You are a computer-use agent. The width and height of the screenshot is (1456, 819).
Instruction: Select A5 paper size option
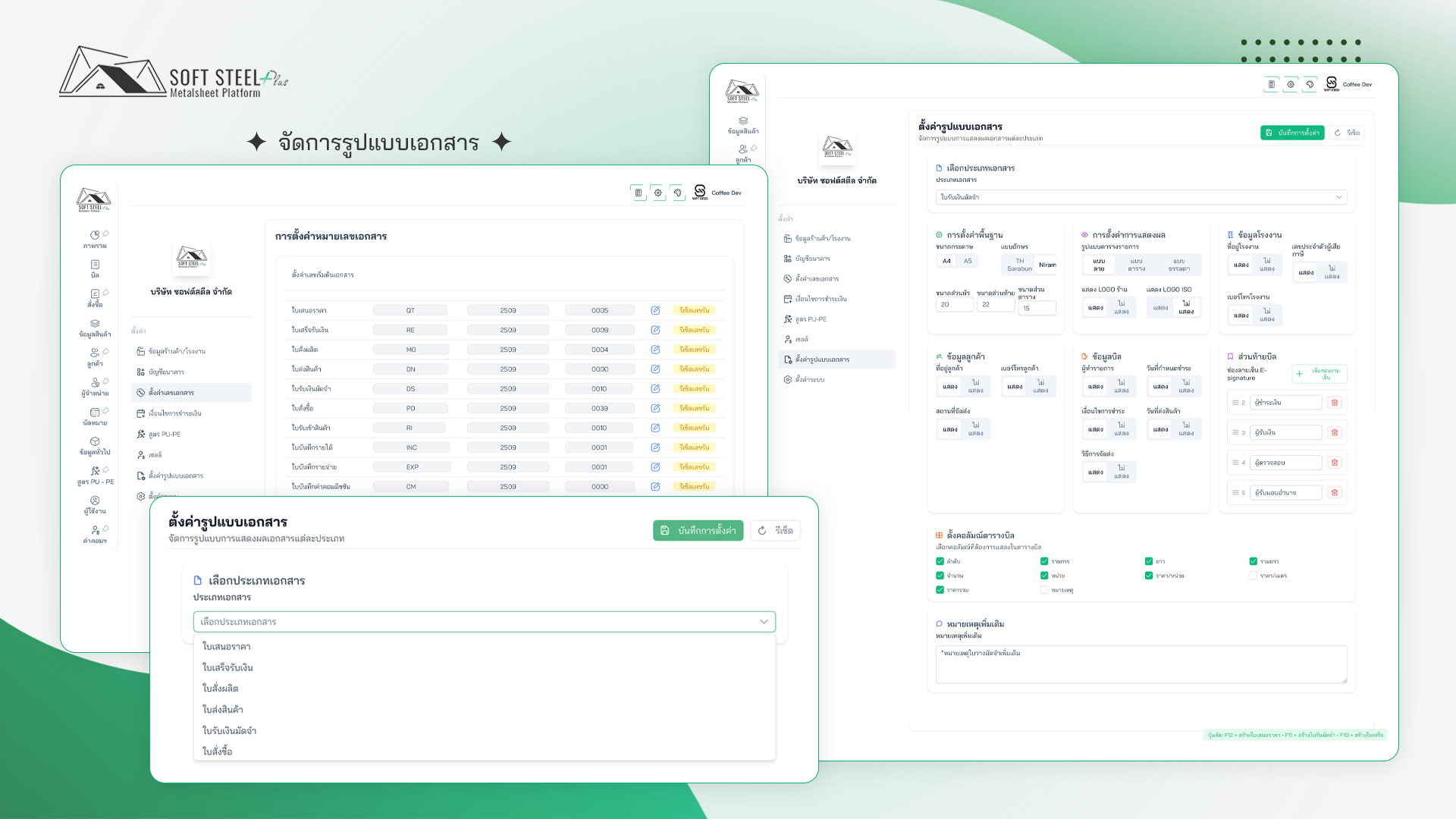pyautogui.click(x=968, y=261)
